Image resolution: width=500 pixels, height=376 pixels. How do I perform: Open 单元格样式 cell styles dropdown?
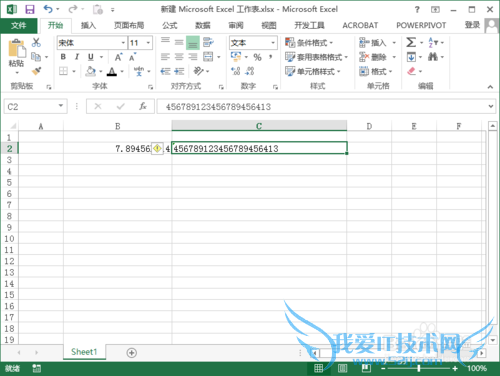313,71
